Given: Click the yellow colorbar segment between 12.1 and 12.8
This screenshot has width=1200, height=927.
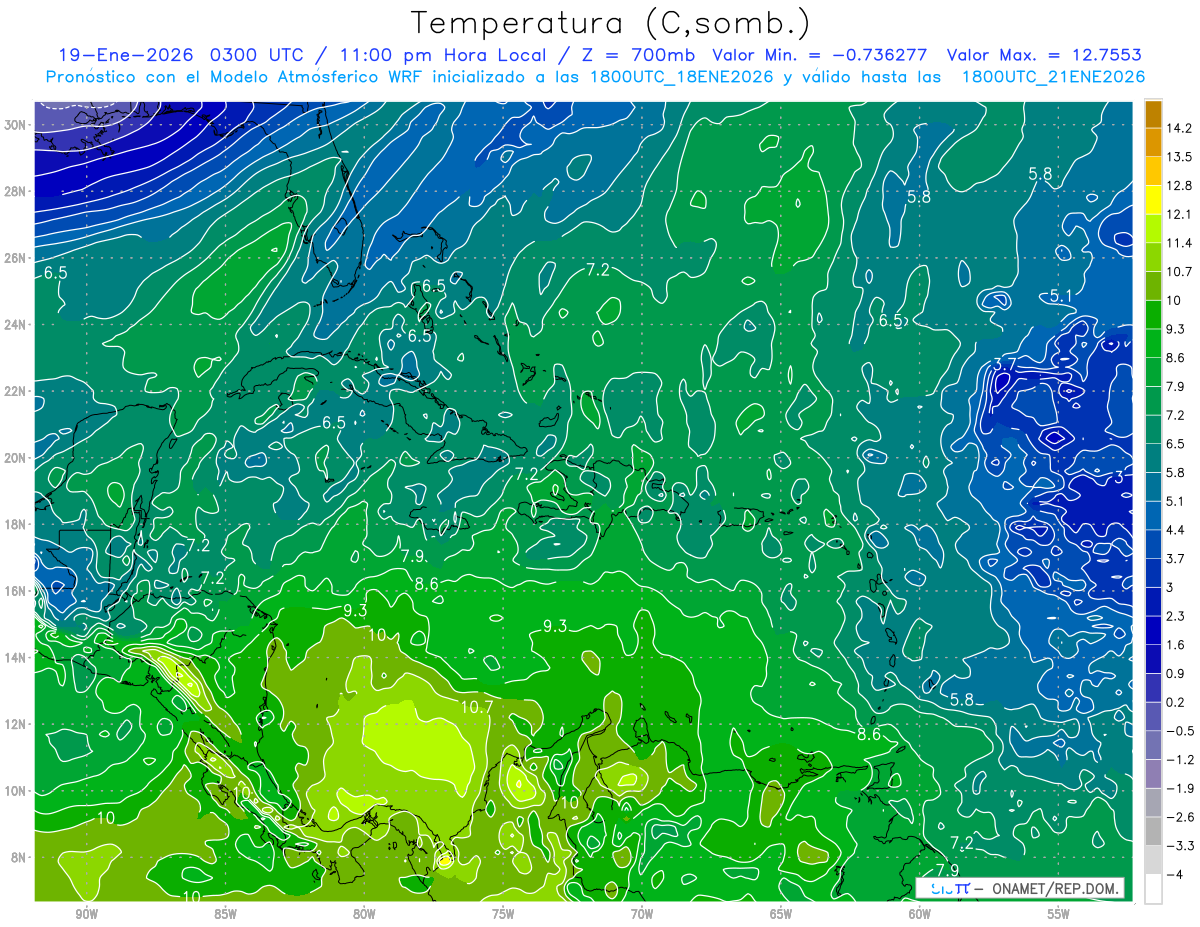Looking at the screenshot, I should [1153, 200].
